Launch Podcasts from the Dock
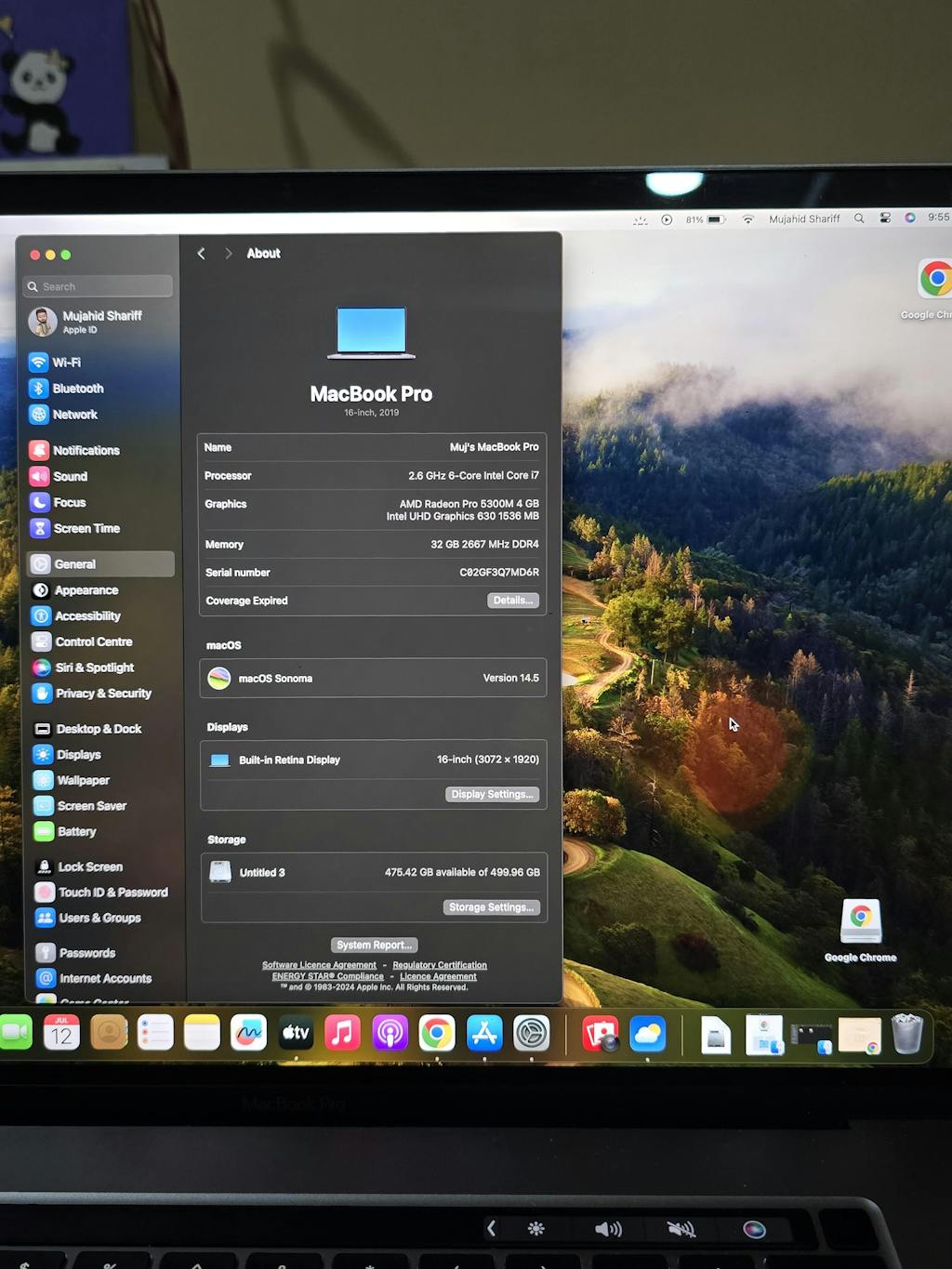Image resolution: width=952 pixels, height=1269 pixels. pyautogui.click(x=390, y=1033)
